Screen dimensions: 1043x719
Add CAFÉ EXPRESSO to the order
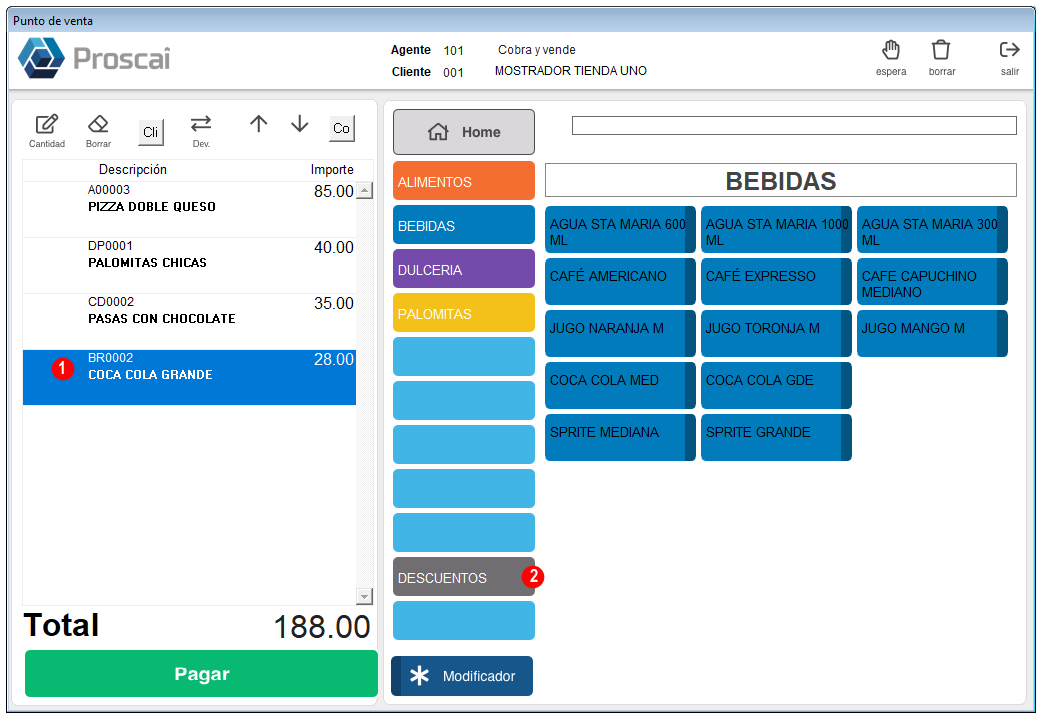(776, 282)
